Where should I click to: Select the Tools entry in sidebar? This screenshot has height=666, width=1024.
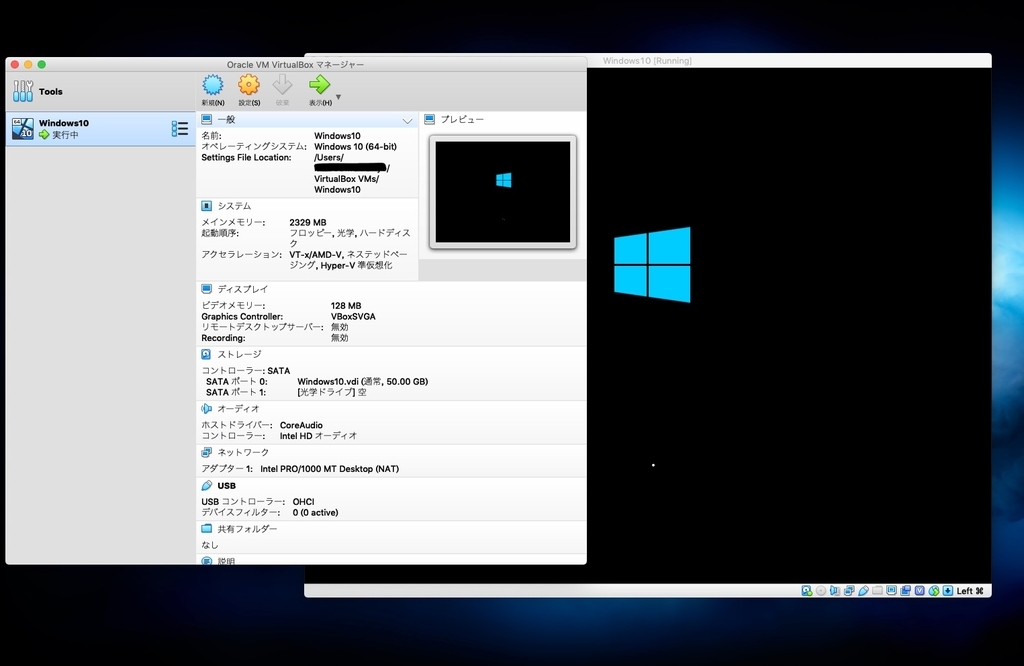click(x=101, y=91)
